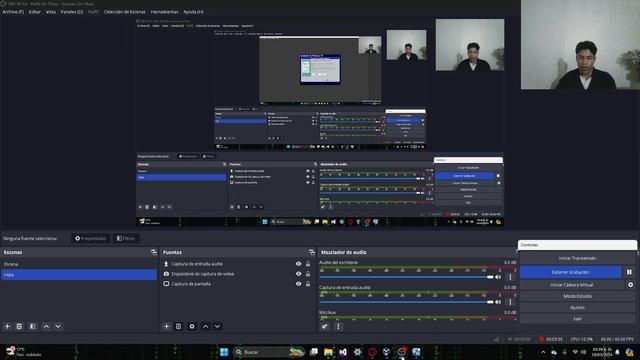Remove the selected source with trash icon

point(178,327)
